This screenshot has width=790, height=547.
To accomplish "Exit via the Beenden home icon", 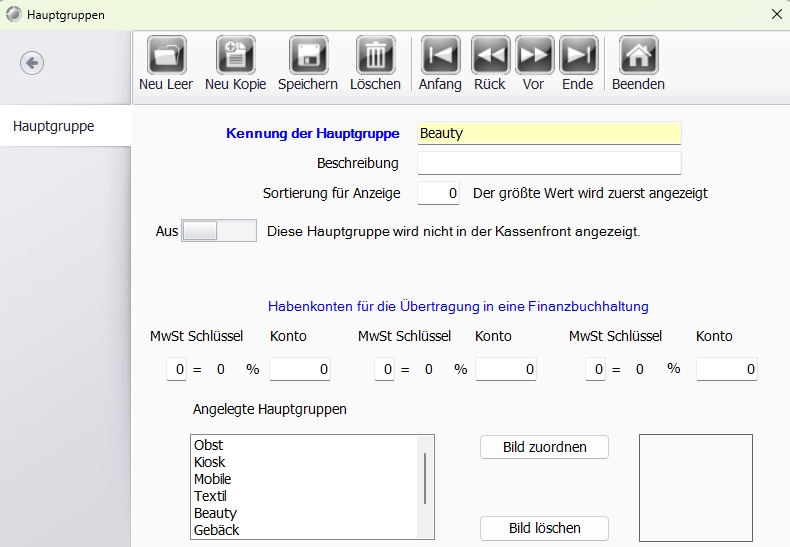I will [638, 55].
